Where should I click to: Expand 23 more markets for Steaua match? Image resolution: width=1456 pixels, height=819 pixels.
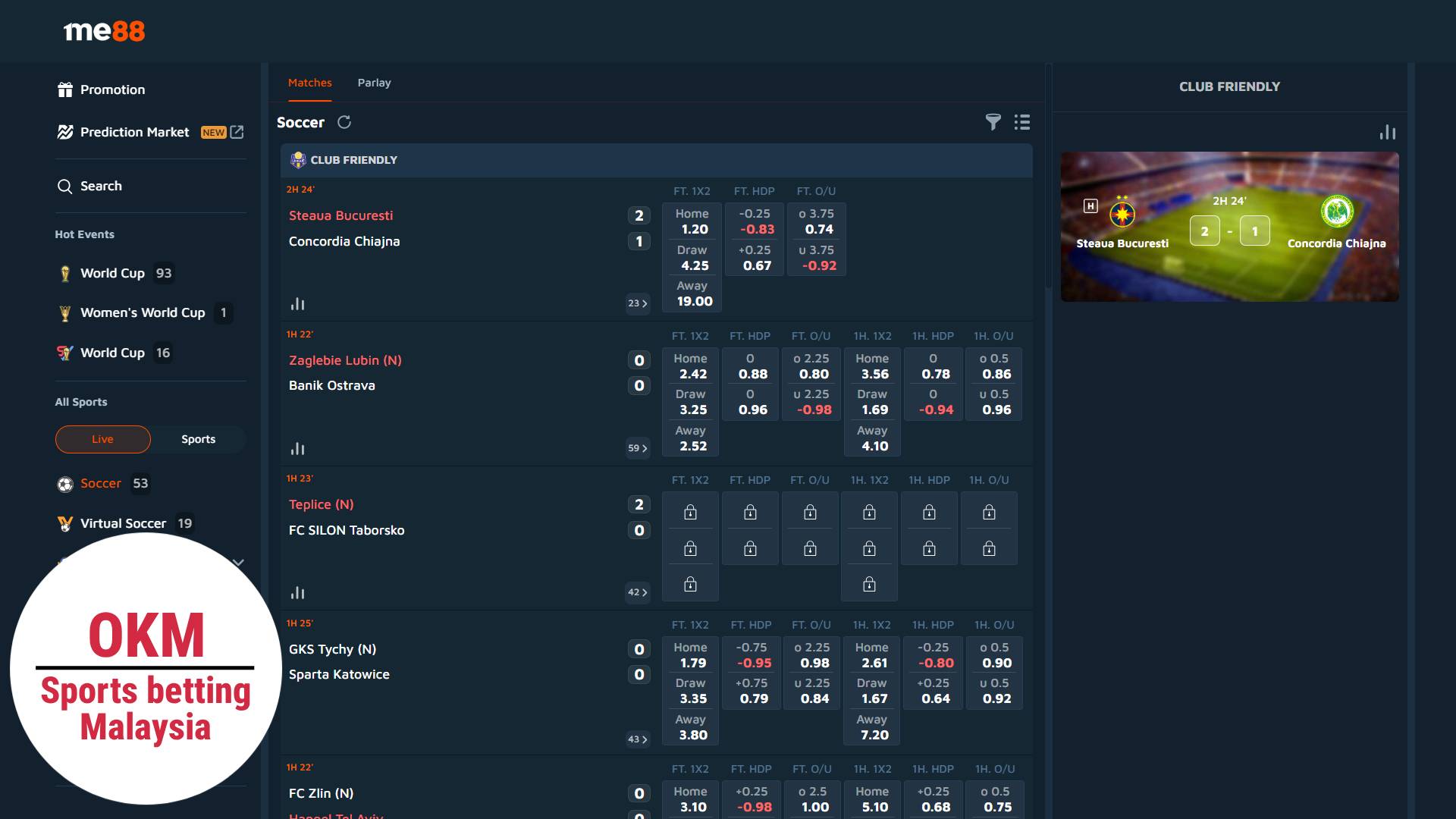pyautogui.click(x=638, y=303)
